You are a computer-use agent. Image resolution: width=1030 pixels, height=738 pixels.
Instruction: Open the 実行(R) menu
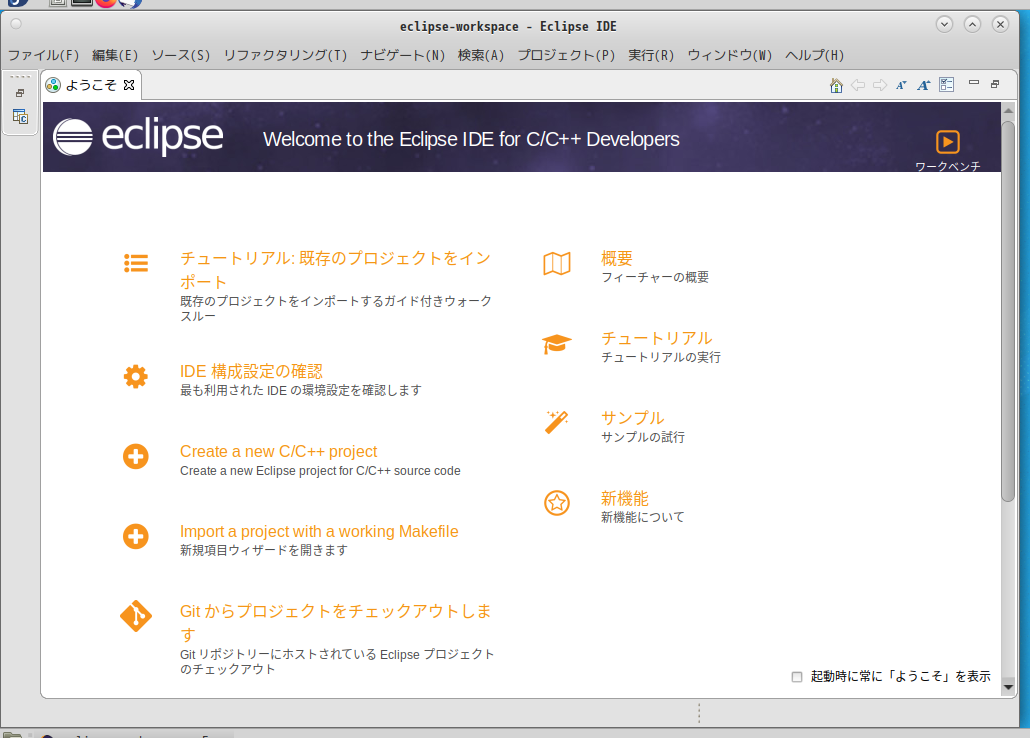651,55
